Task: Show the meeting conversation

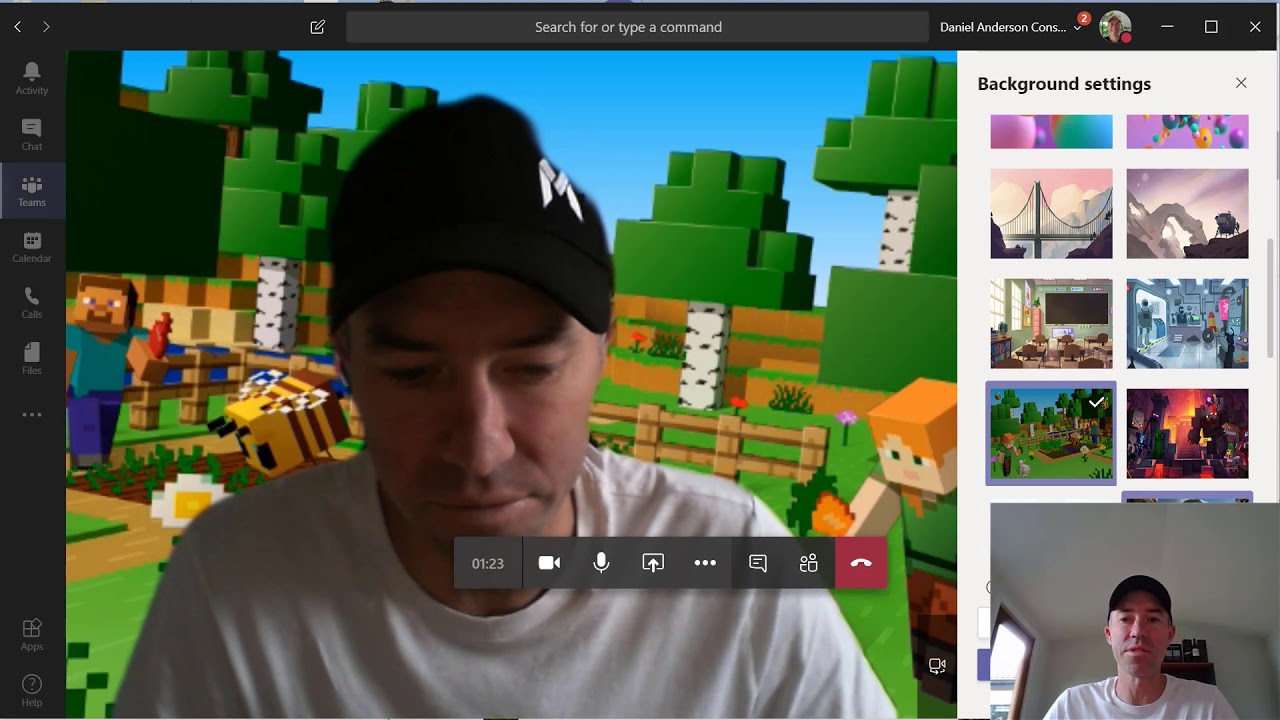Action: point(758,563)
